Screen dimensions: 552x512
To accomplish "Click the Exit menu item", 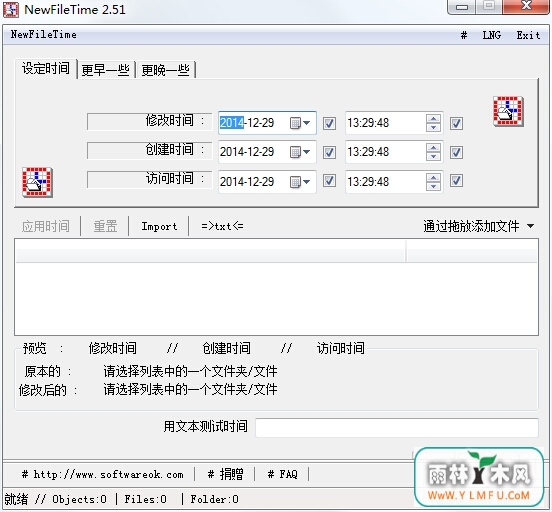I will coord(528,35).
